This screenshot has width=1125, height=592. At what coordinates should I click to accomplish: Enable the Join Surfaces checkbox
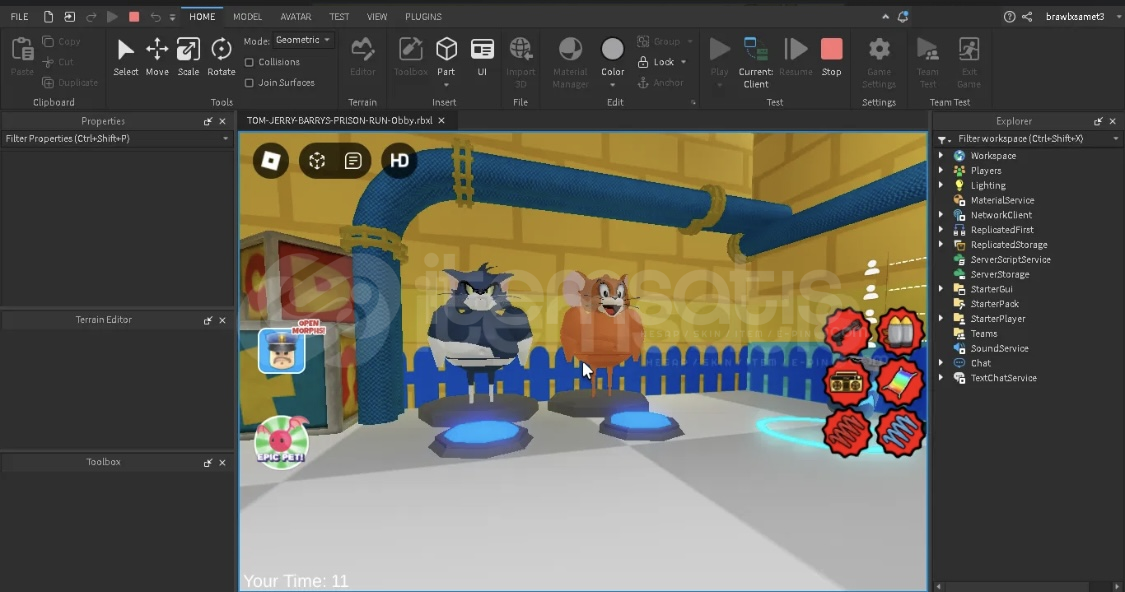click(x=249, y=83)
